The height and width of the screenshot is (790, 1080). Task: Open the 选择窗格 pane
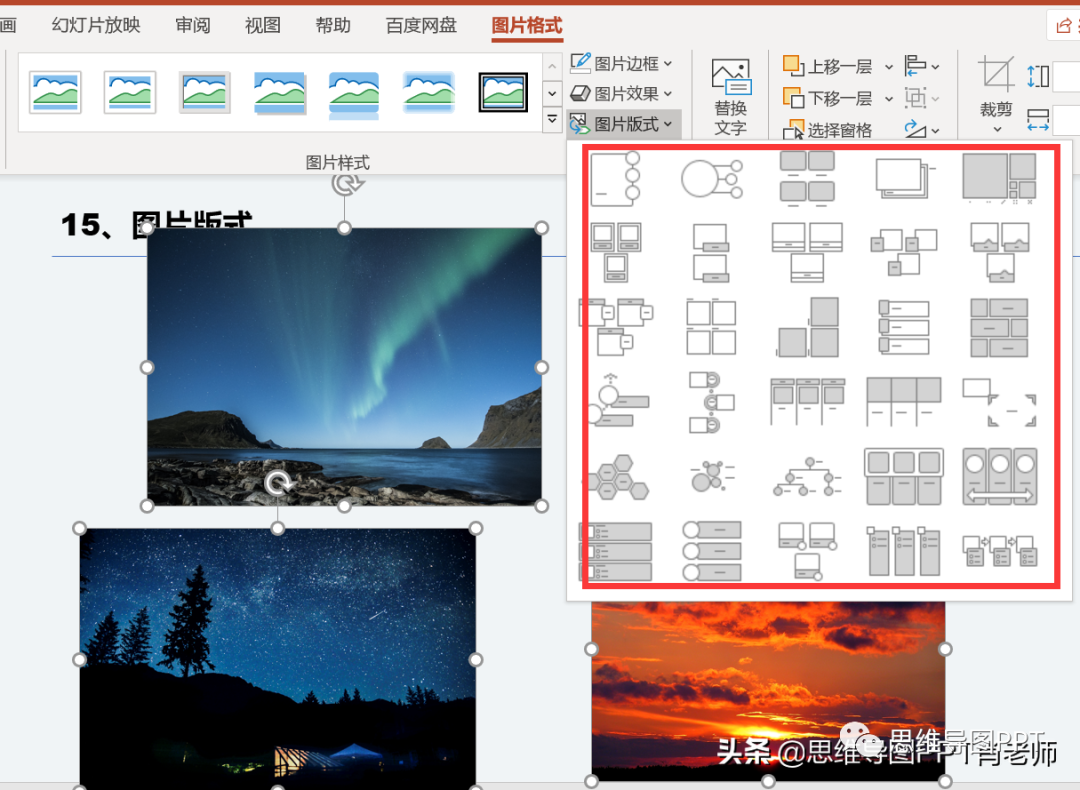tap(828, 129)
